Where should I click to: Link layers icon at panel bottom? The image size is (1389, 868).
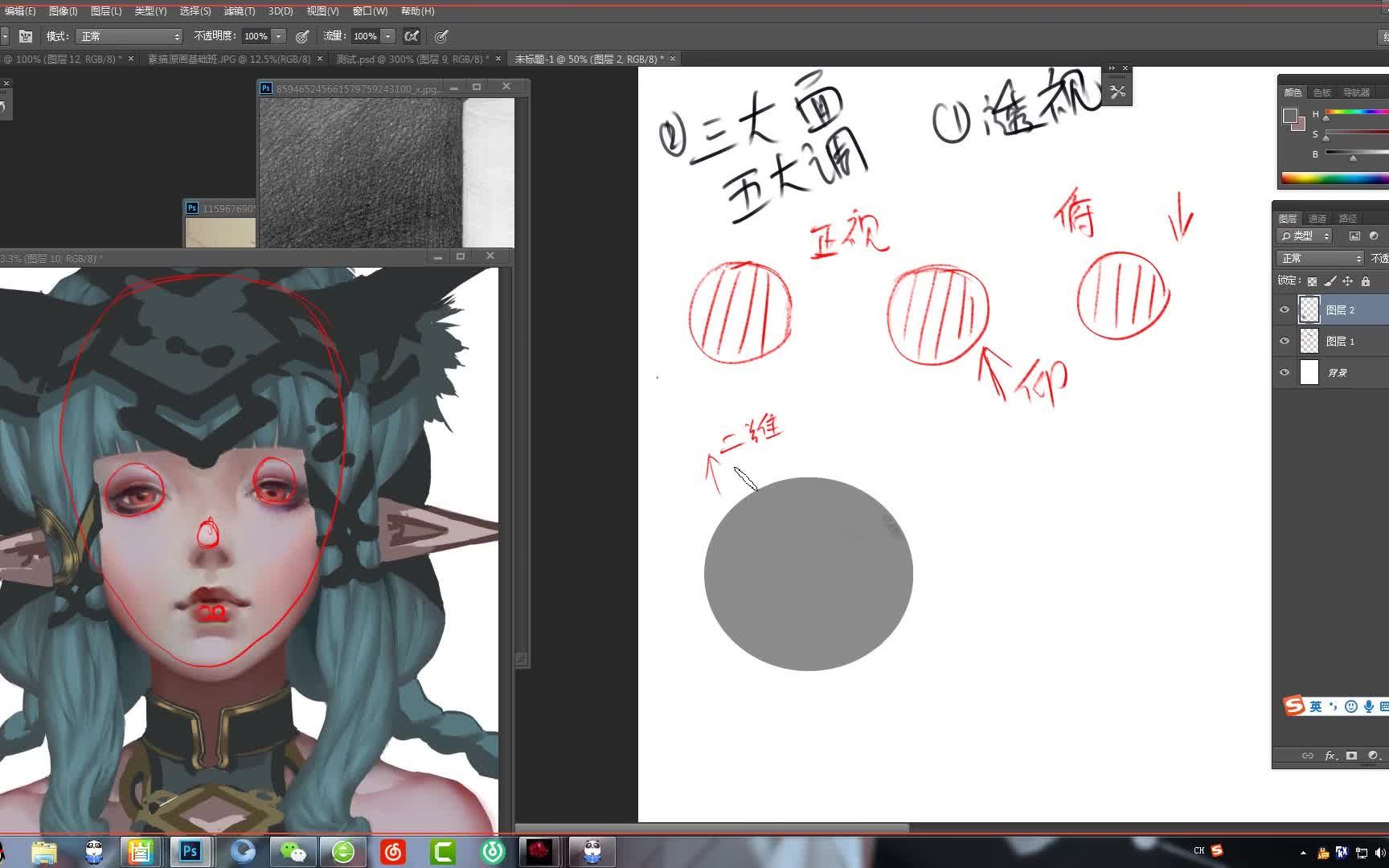pos(1308,755)
